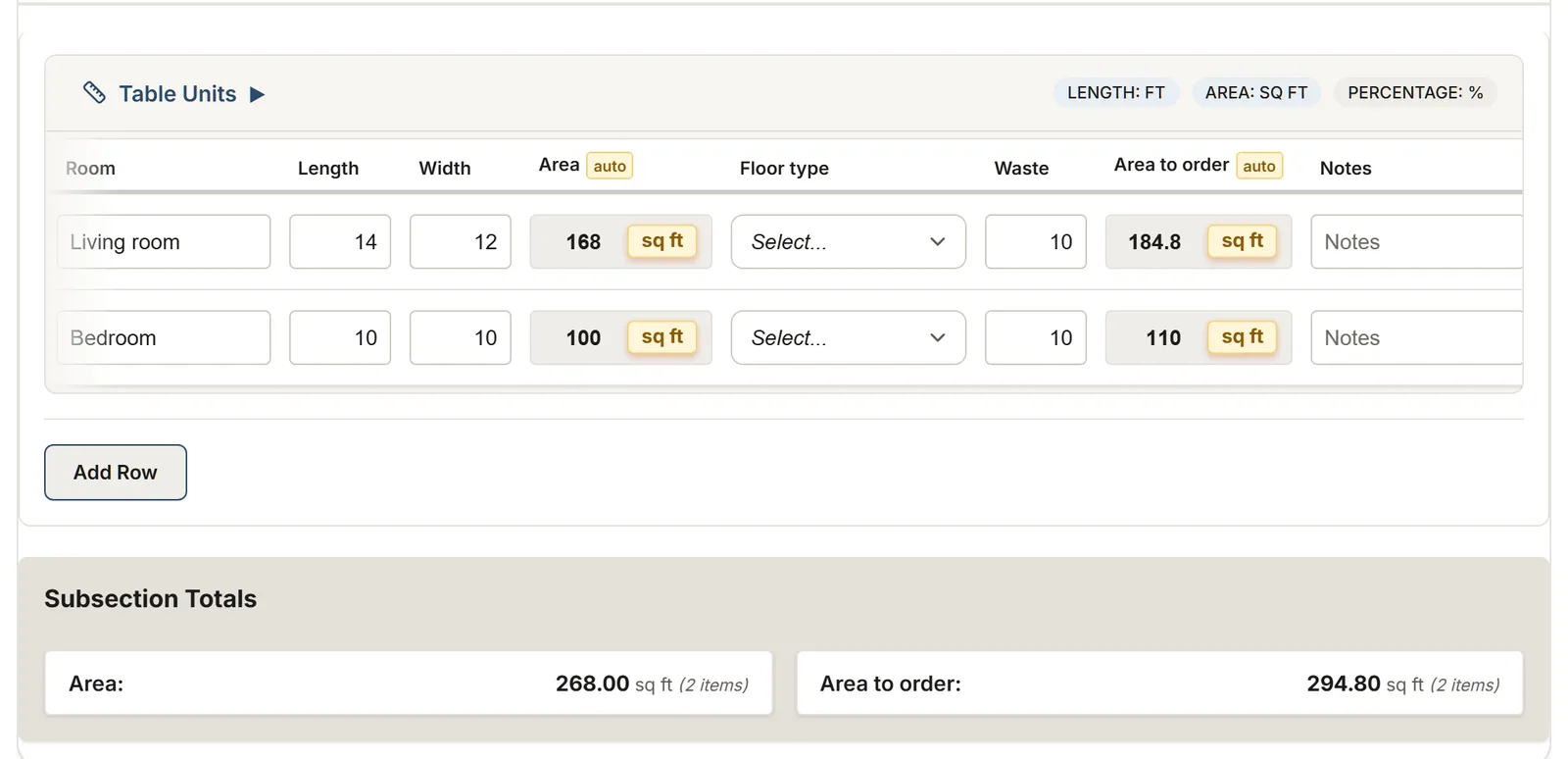This screenshot has height=759, width=1568.
Task: Click the Living room width field showing 12
Action: click(x=461, y=241)
